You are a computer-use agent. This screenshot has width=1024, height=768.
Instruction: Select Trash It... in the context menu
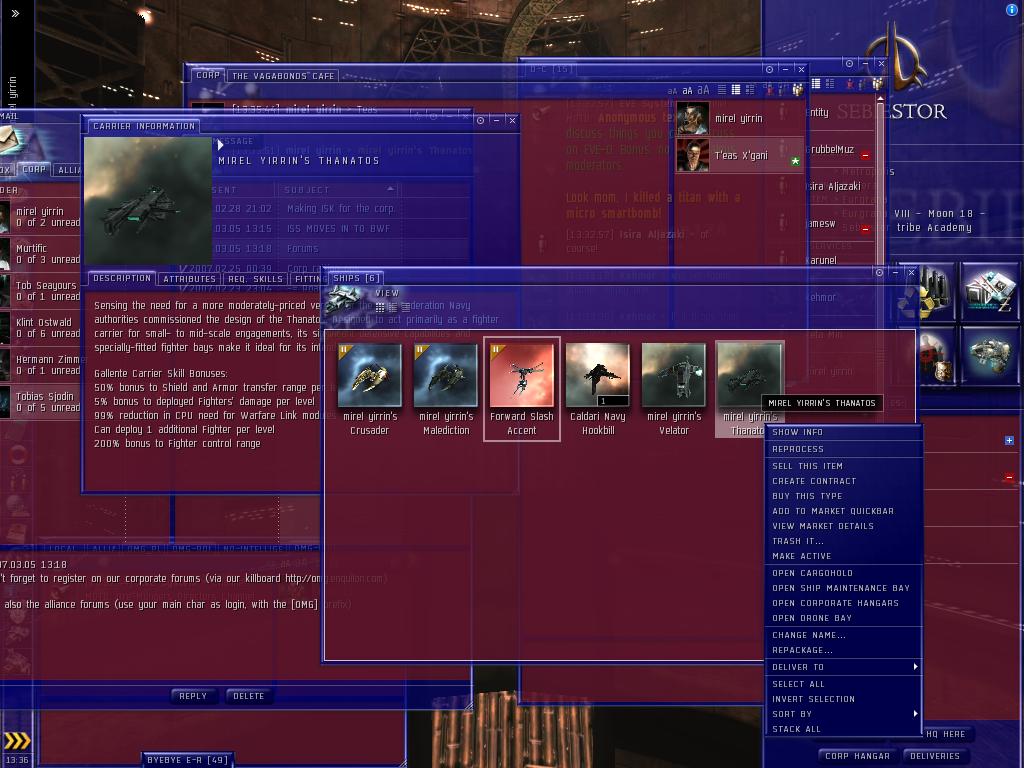(x=844, y=541)
